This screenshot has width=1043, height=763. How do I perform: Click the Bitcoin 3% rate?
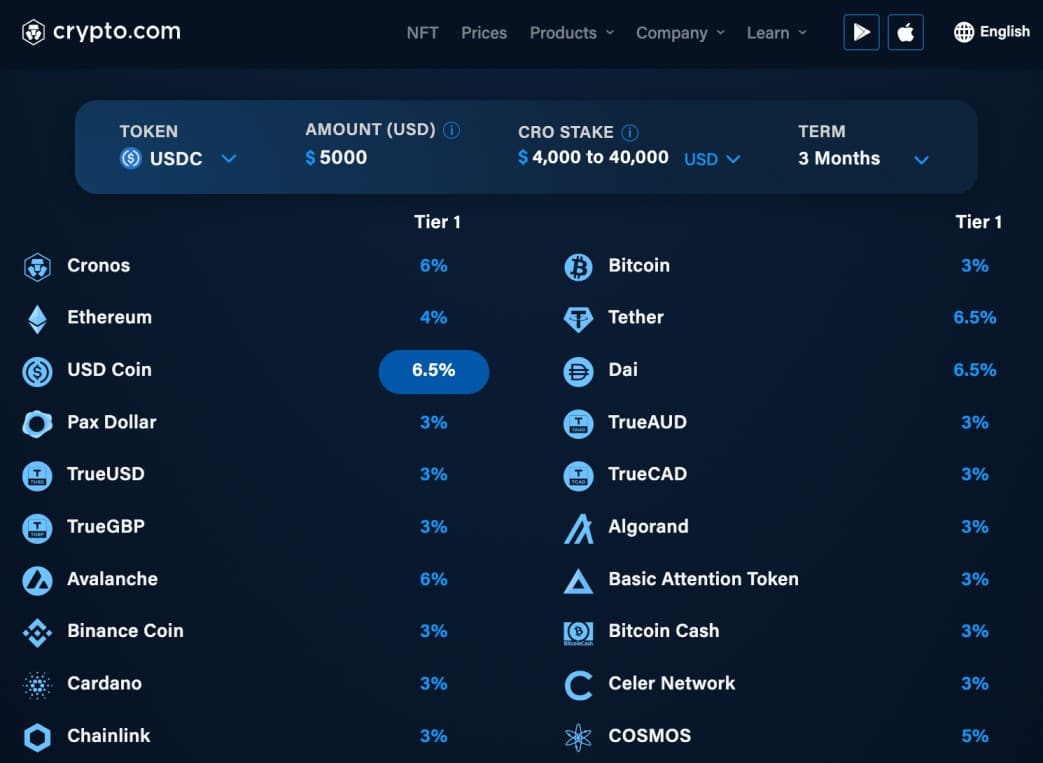pyautogui.click(x=974, y=265)
